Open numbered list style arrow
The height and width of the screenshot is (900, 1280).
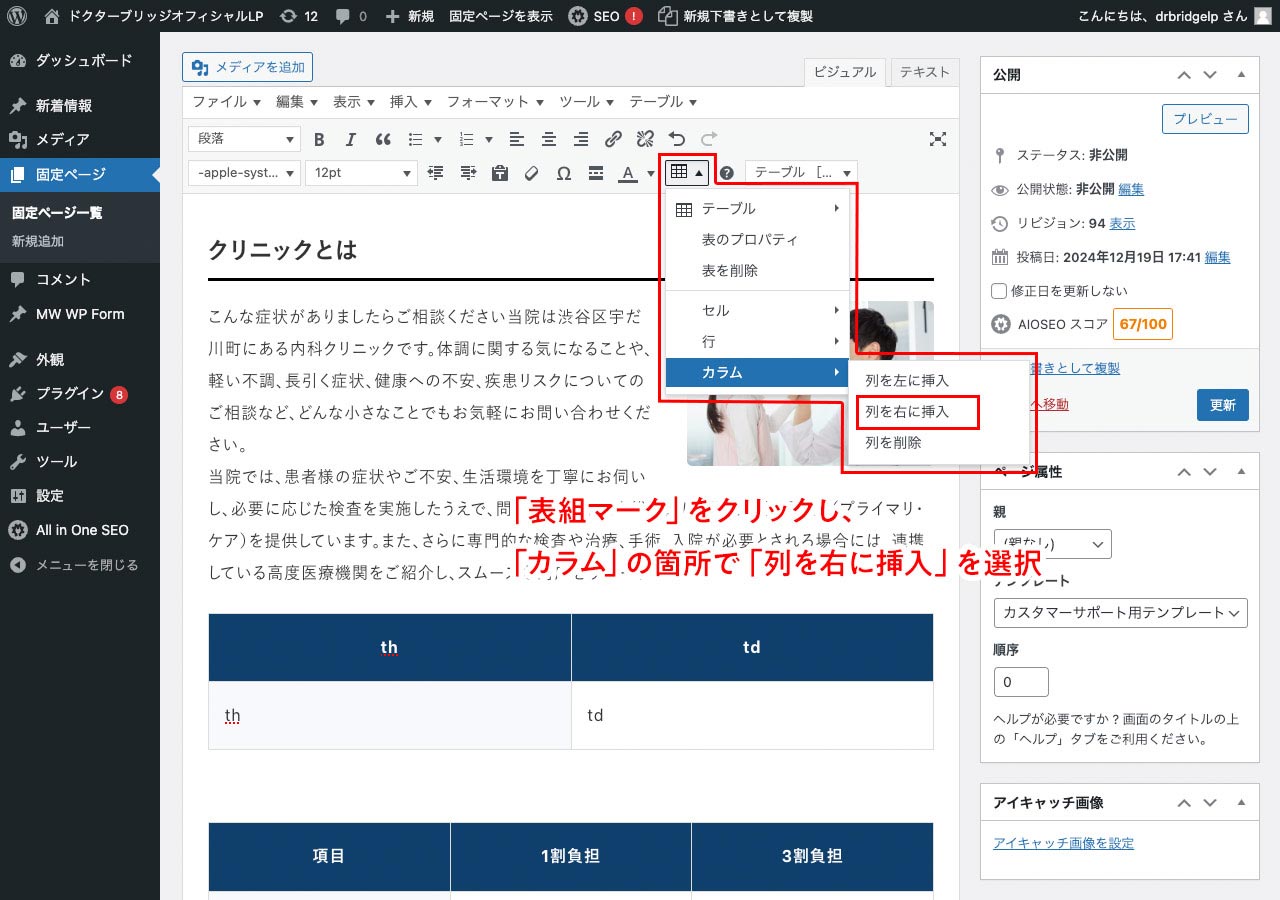tap(488, 140)
